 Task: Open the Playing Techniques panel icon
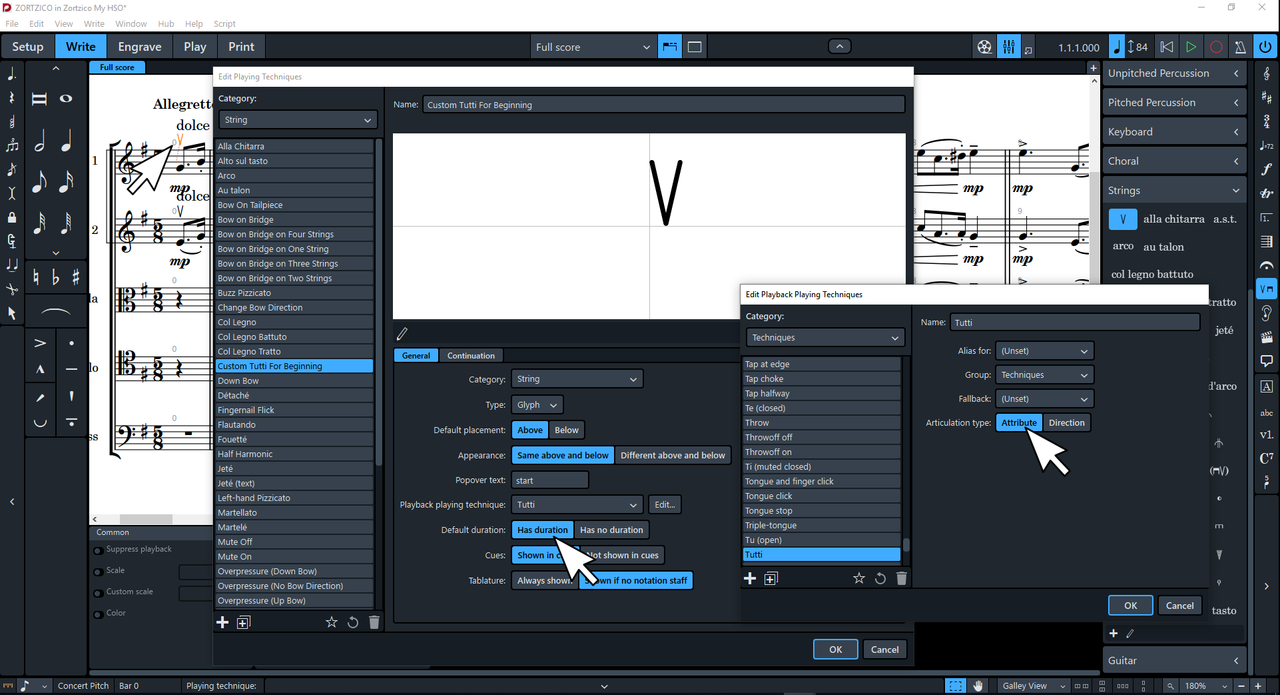[1267, 289]
